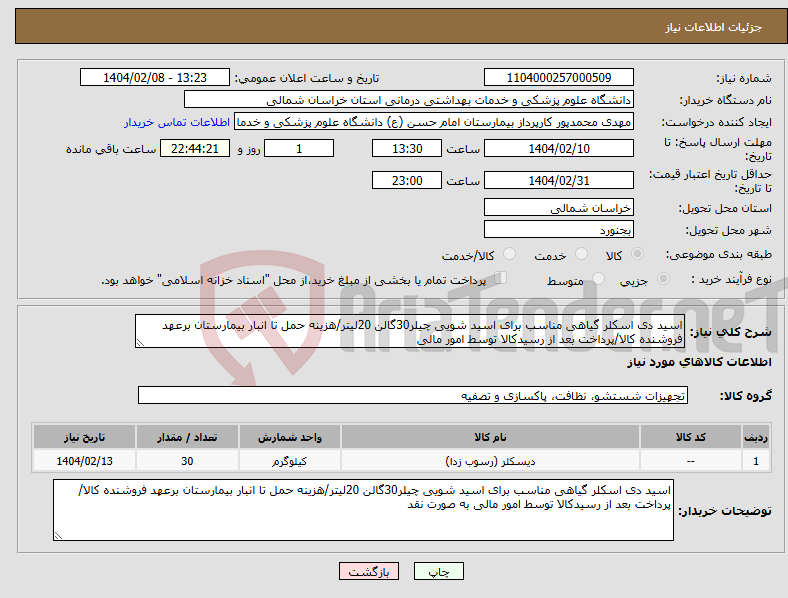Click the response deadline date 1404/02/10
Screen dimensions: 788x598
click(x=559, y=149)
